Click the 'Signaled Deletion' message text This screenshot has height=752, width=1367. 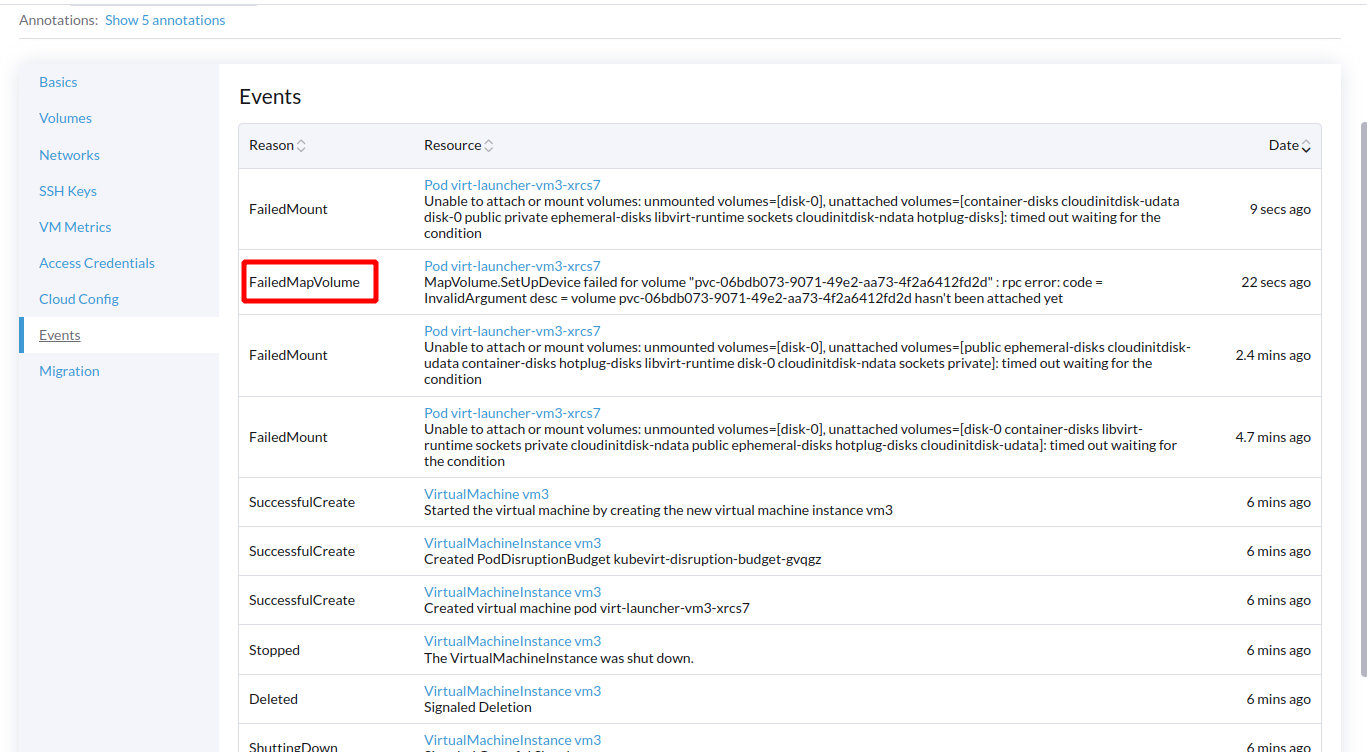point(478,707)
